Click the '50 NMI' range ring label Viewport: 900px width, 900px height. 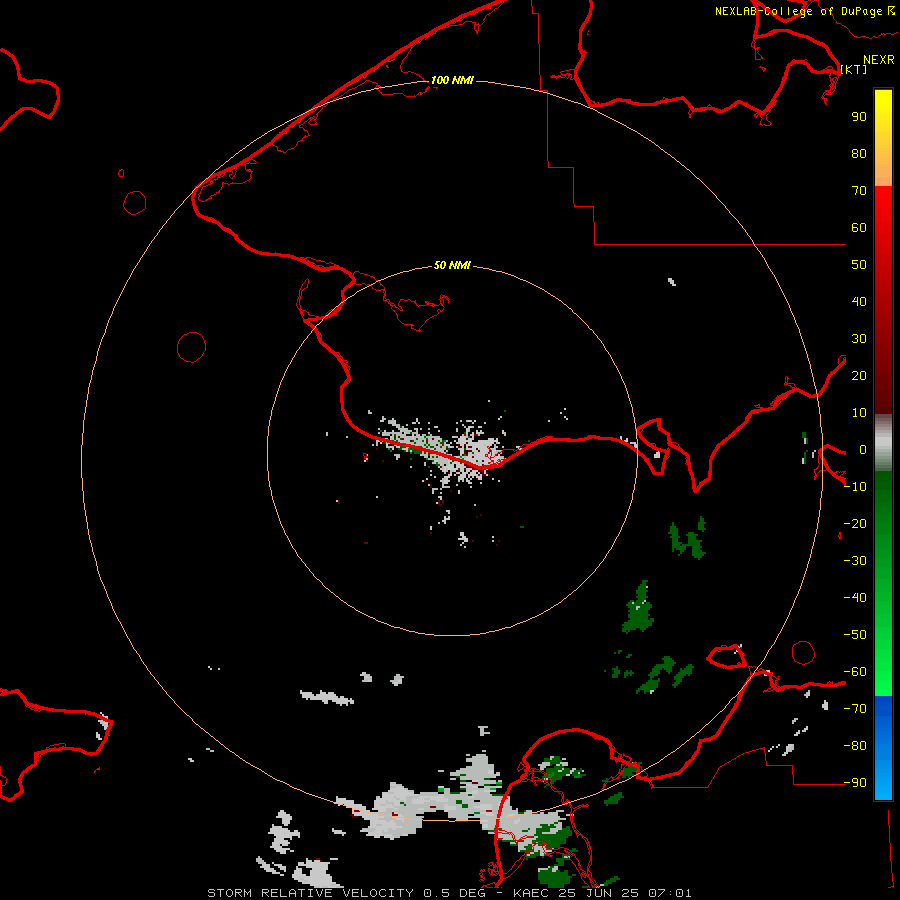[452, 265]
